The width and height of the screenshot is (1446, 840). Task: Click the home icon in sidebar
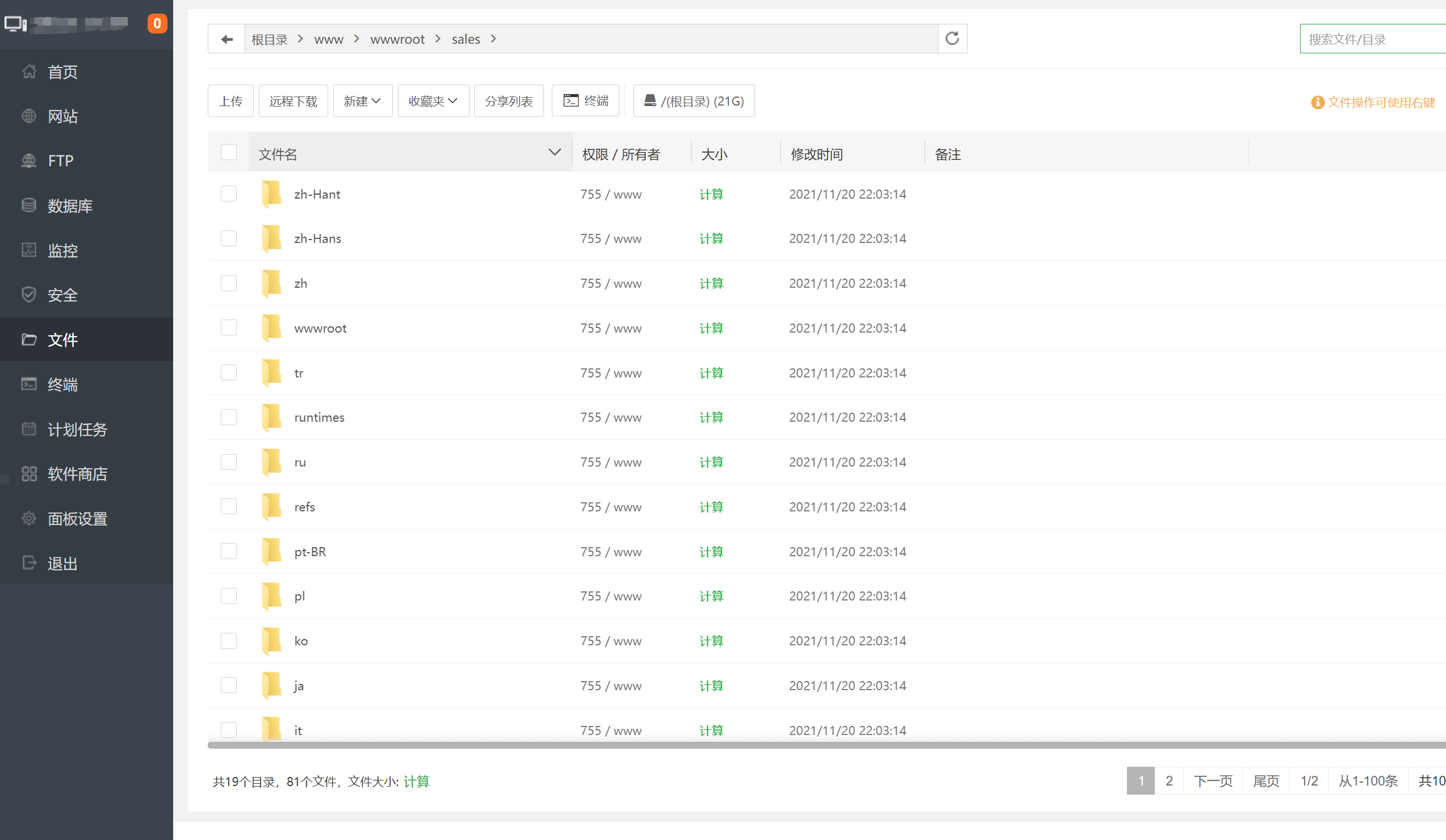click(x=29, y=72)
